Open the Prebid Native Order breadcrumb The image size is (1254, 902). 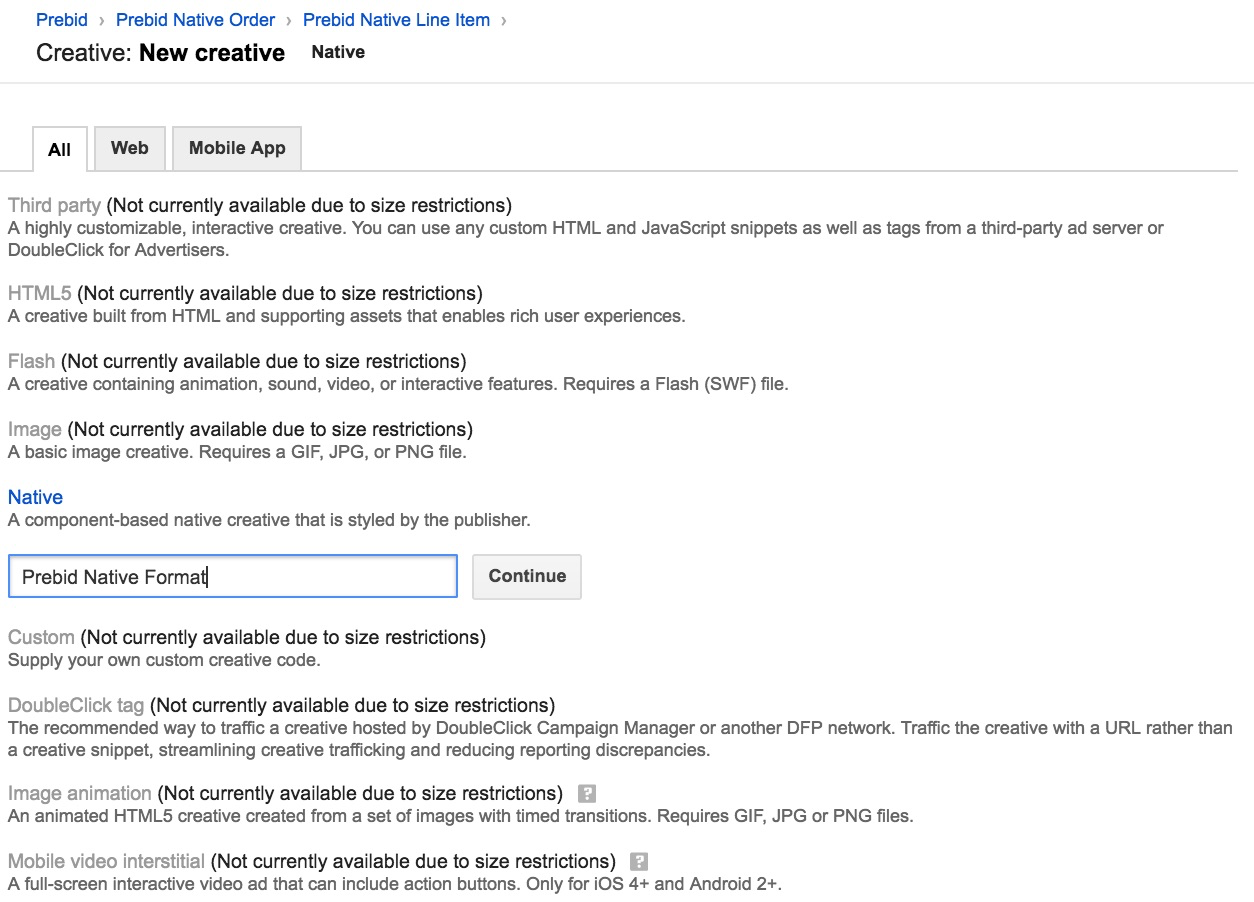click(195, 19)
